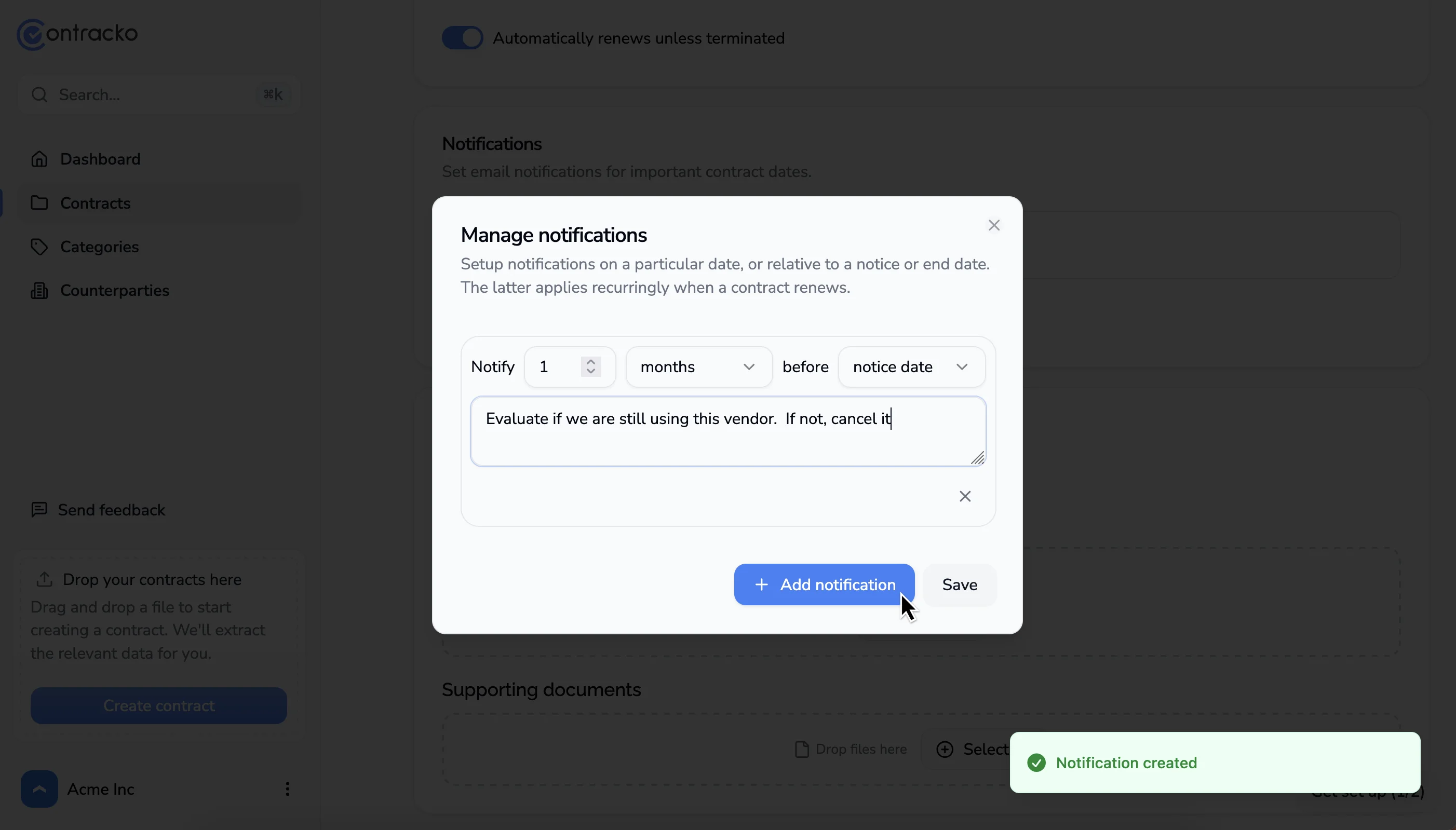Open Counterparties via its sidebar icon
Viewport: 1456px width, 830px height.
pyautogui.click(x=38, y=290)
